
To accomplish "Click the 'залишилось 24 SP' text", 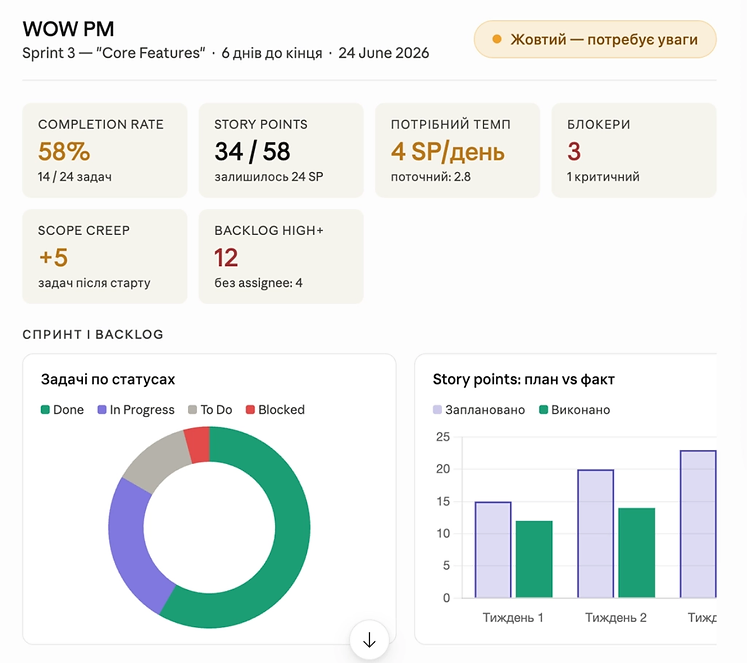I will [x=269, y=177].
